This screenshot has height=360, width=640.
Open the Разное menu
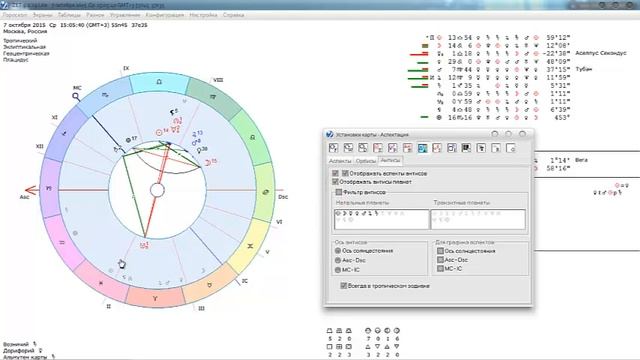point(95,15)
